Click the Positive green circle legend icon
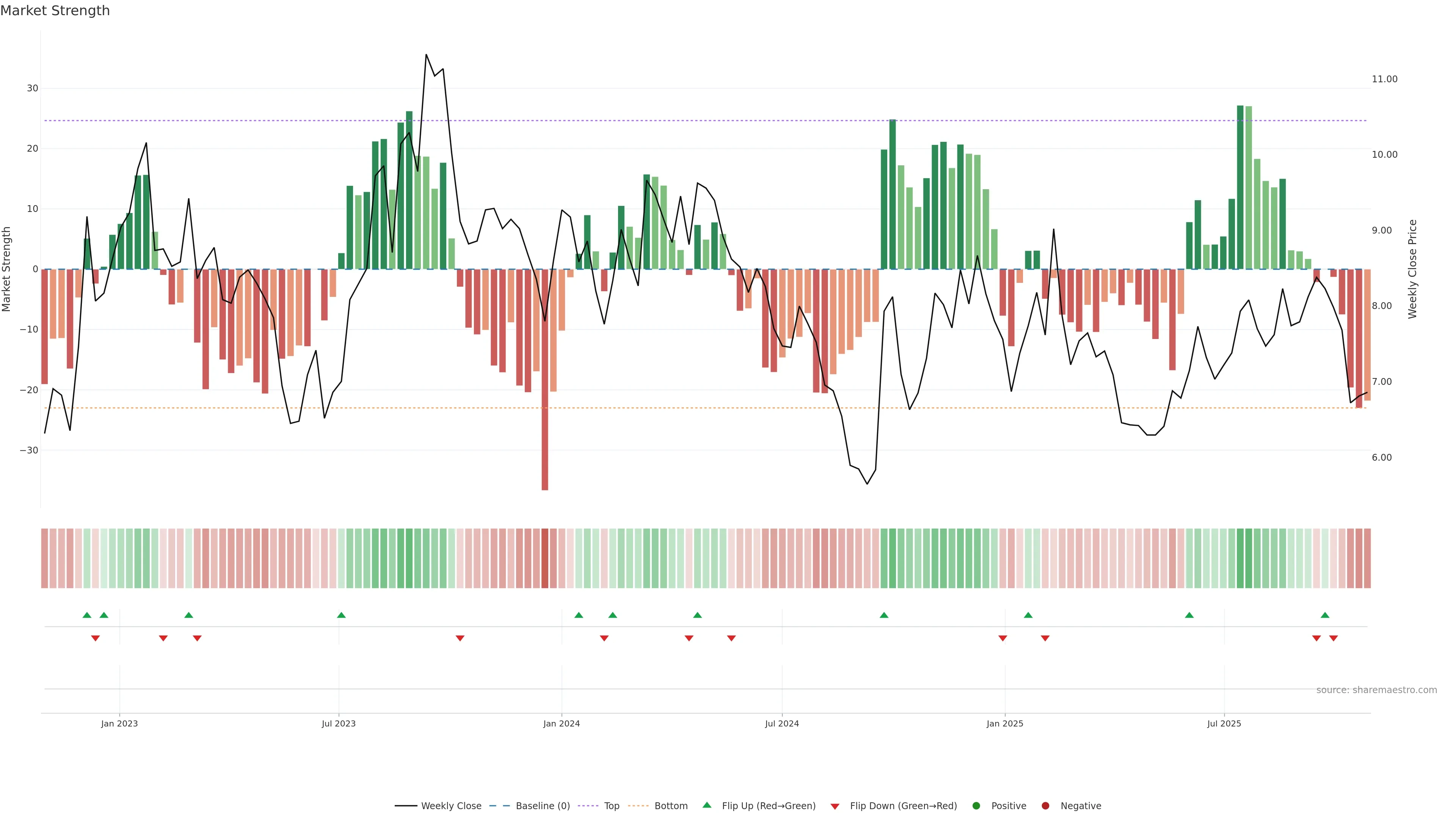1456x819 pixels. point(976,806)
